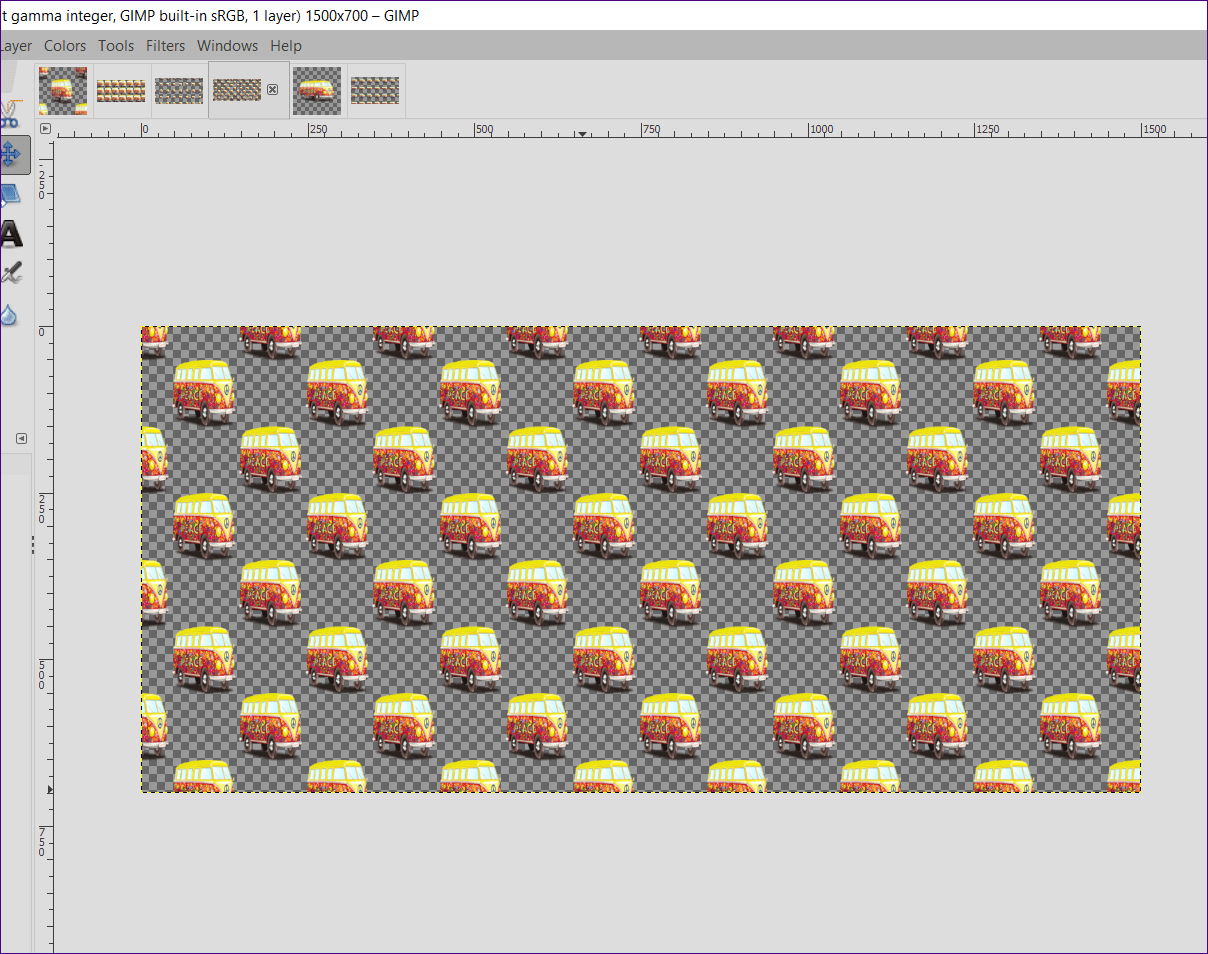Open the Windows menu
The image size is (1208, 954).
[227, 46]
